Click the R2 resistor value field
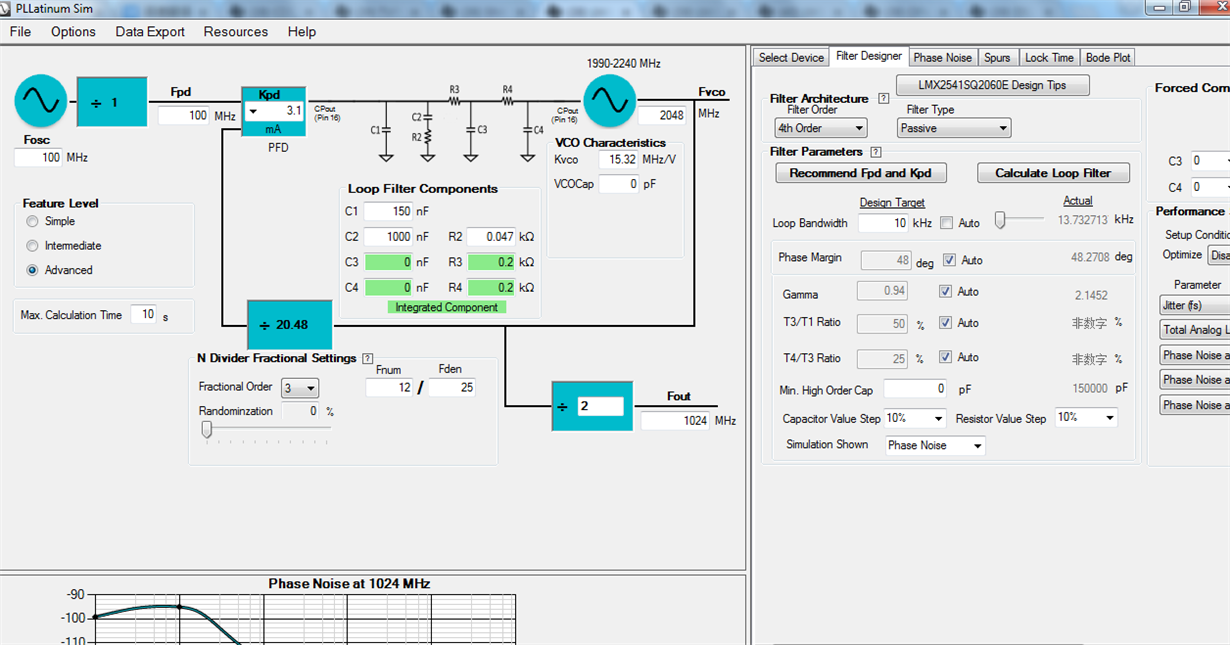This screenshot has height=645, width=1230. (491, 237)
